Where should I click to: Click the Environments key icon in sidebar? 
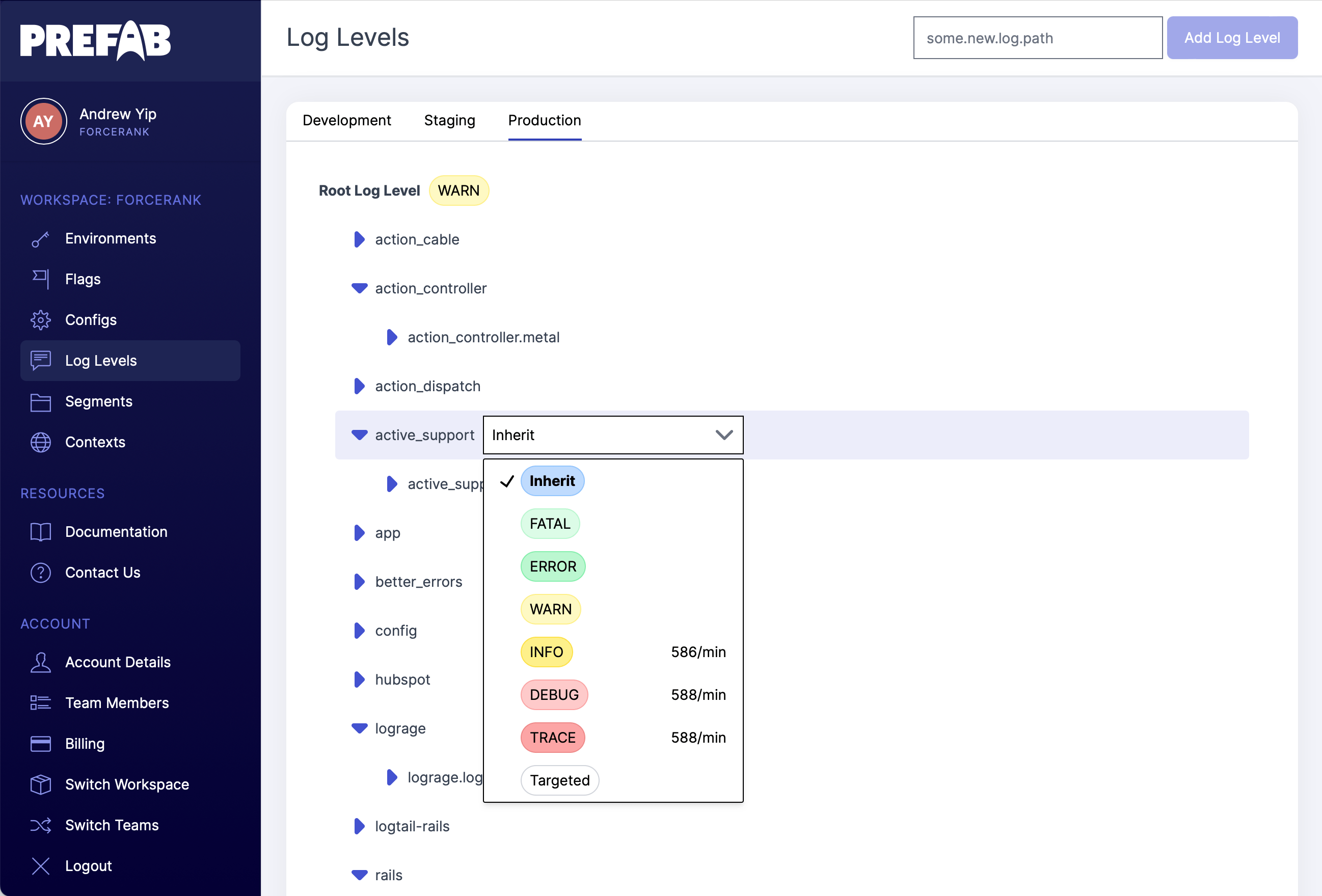point(40,239)
